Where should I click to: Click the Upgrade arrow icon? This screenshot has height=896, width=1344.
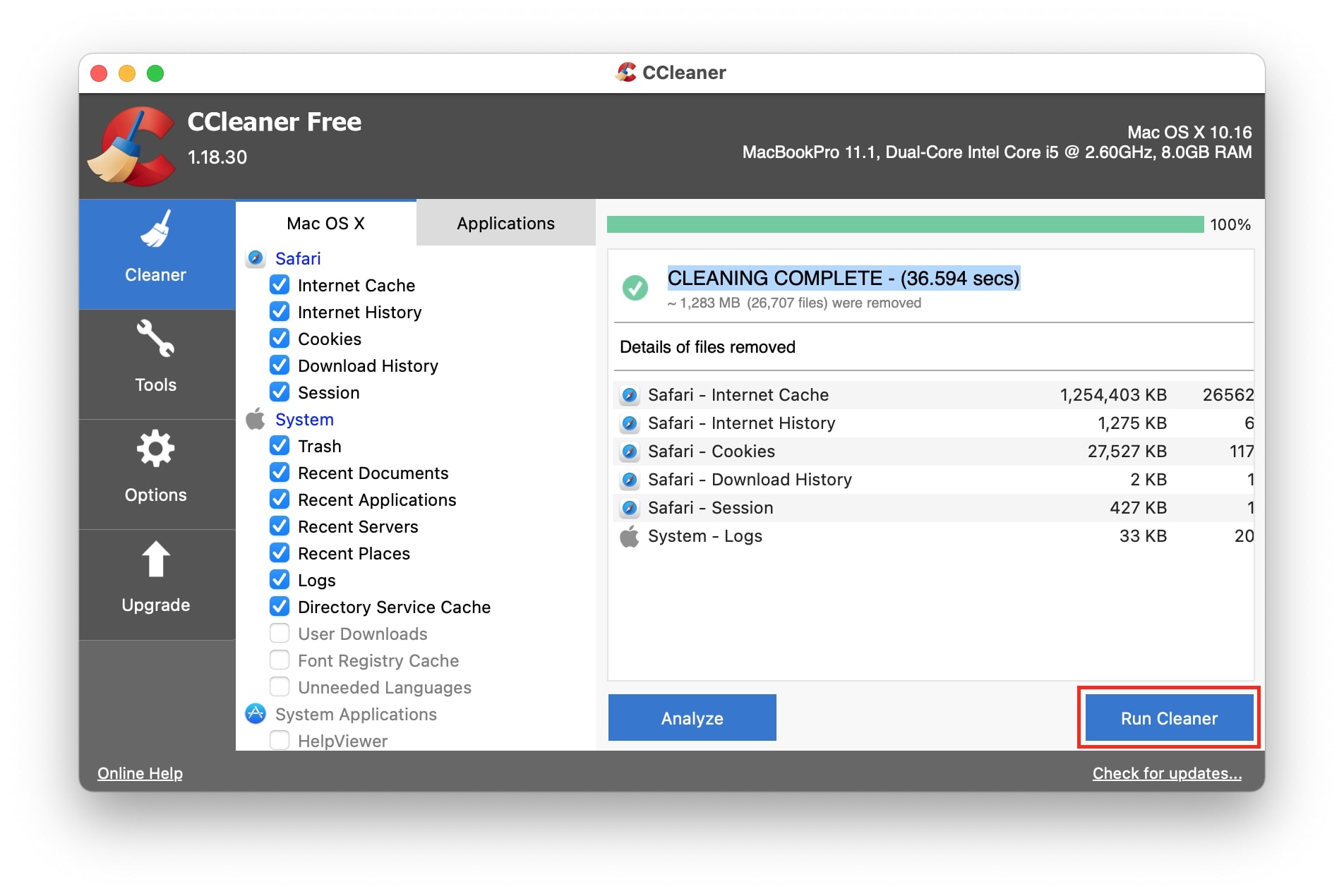pyautogui.click(x=155, y=559)
